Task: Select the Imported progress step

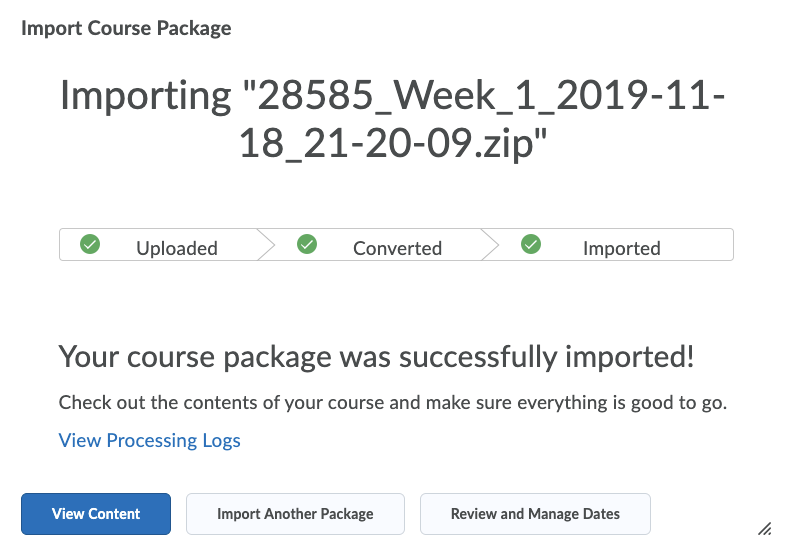Action: pyautogui.click(x=612, y=245)
